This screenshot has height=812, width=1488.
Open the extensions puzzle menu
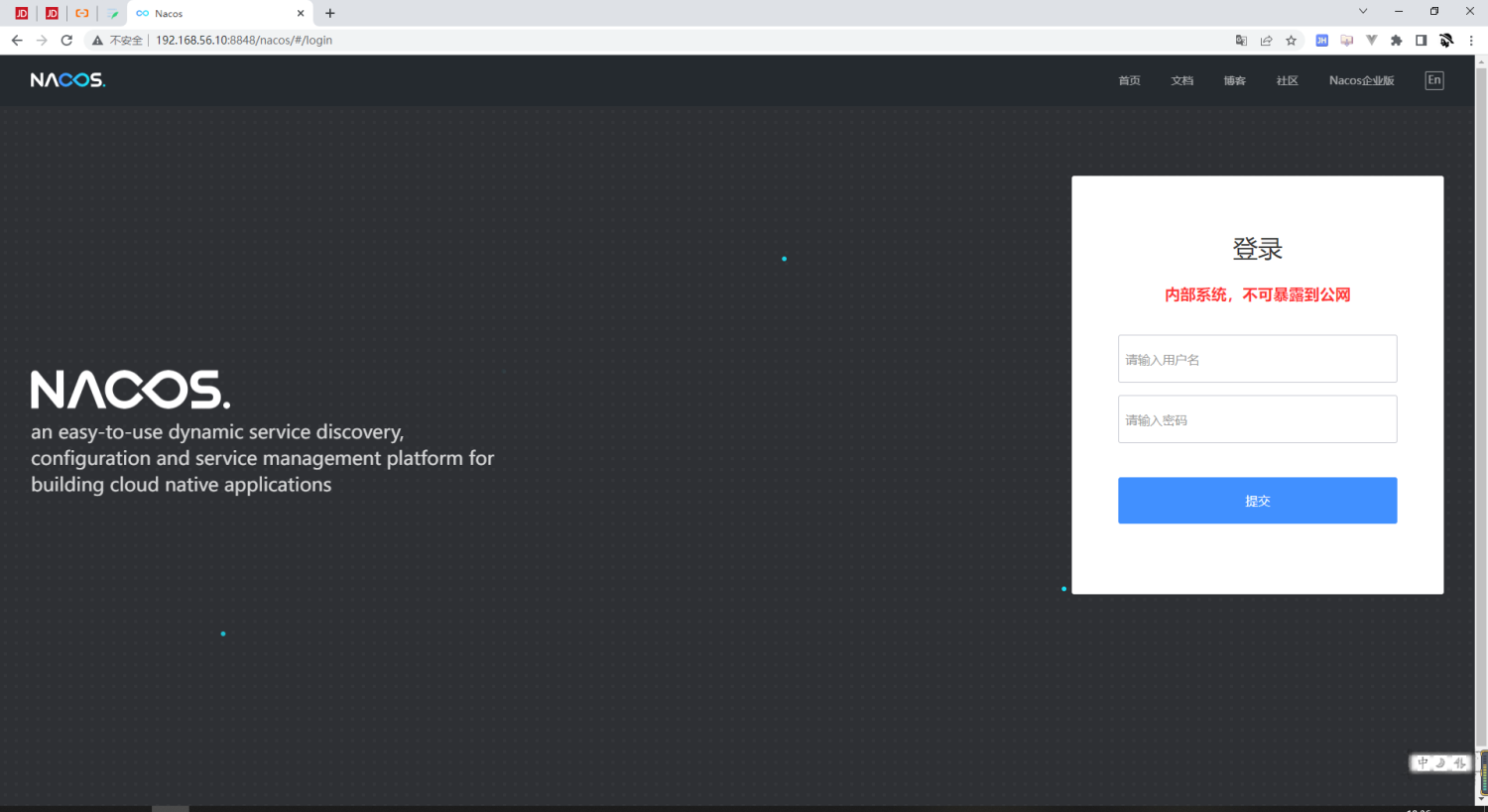tap(1397, 41)
